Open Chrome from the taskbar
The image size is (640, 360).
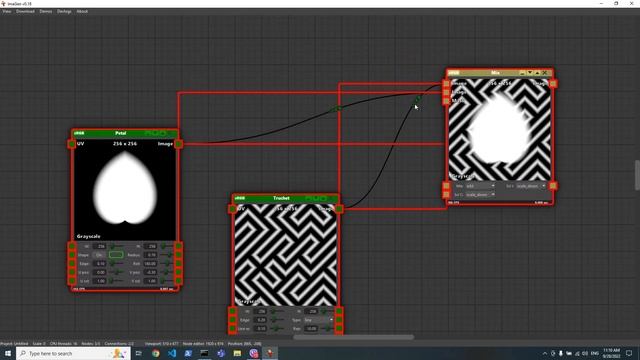tap(156, 353)
